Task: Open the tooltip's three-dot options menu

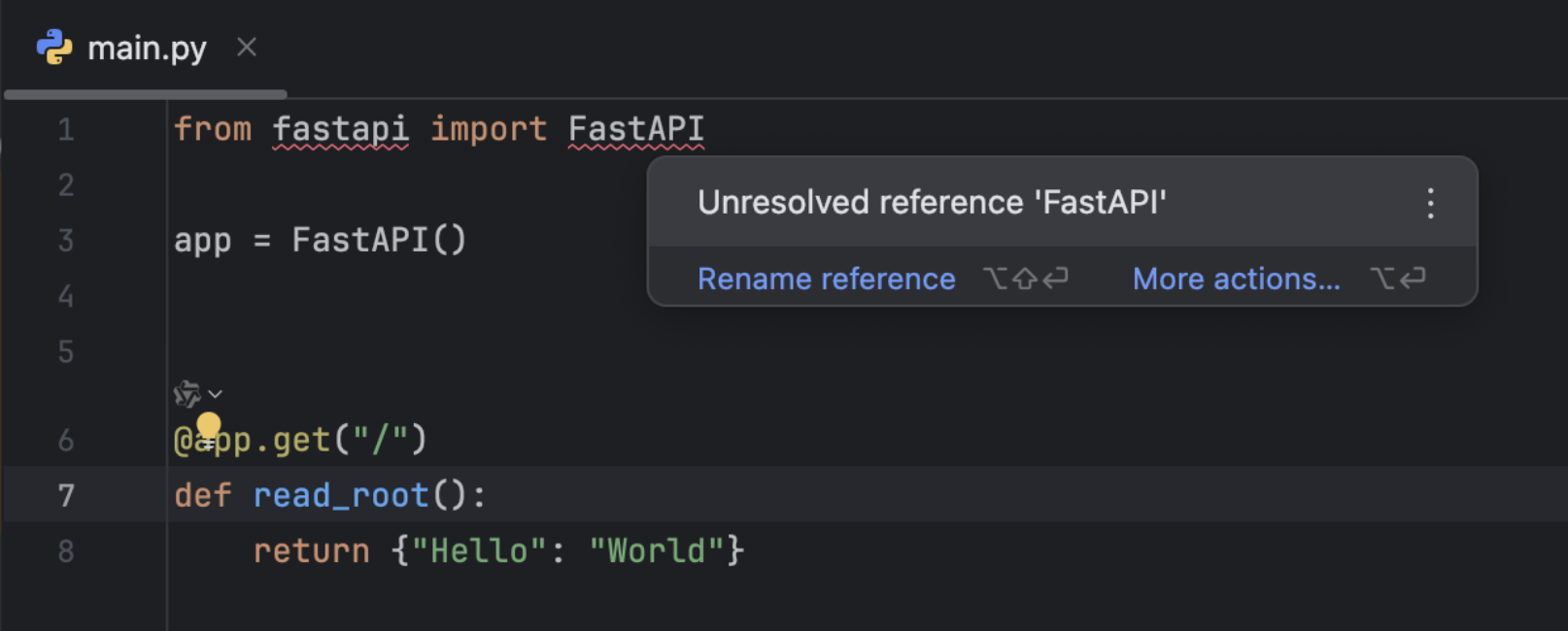Action: [1430, 203]
